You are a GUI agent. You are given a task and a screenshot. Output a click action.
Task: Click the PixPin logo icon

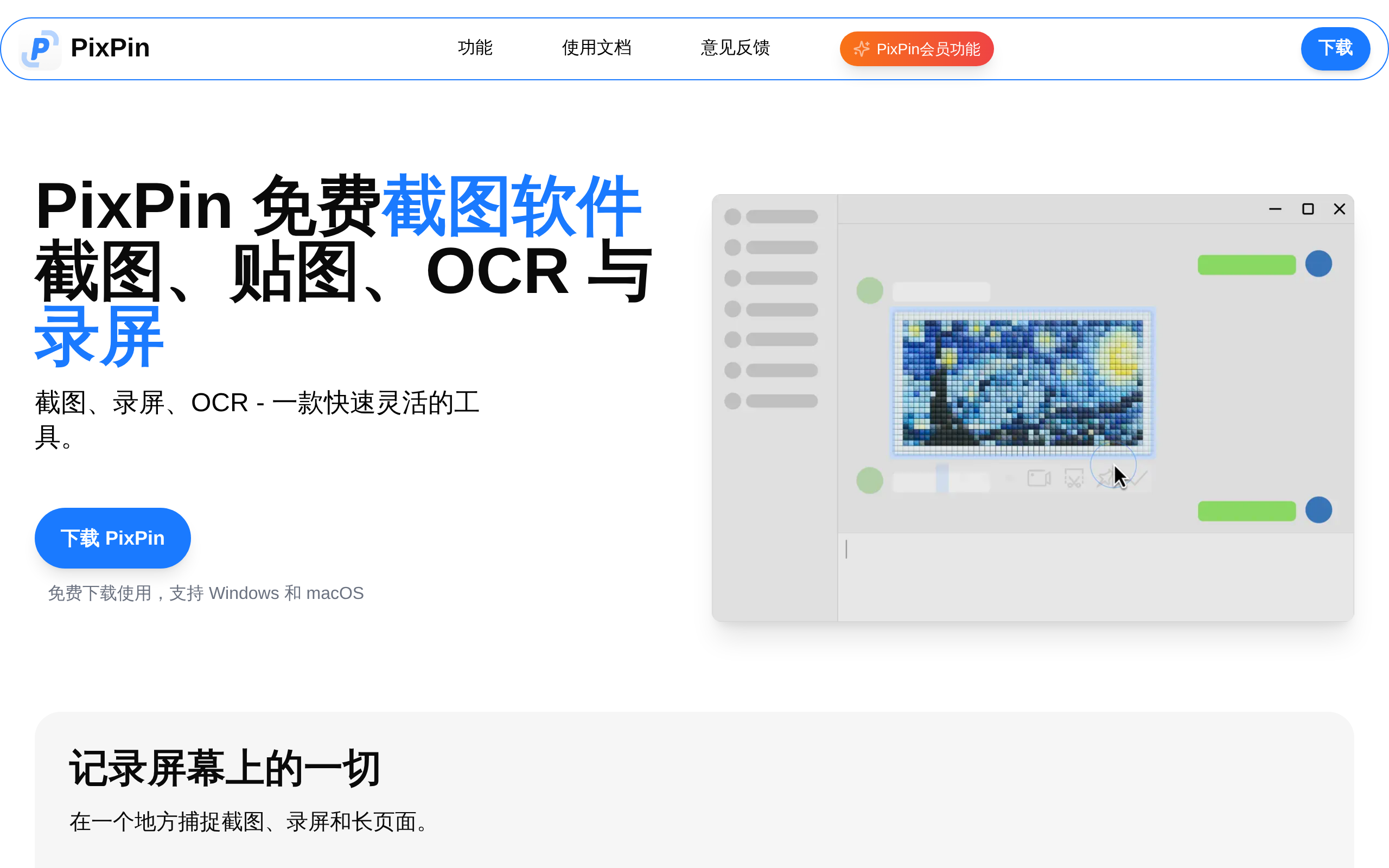40,49
